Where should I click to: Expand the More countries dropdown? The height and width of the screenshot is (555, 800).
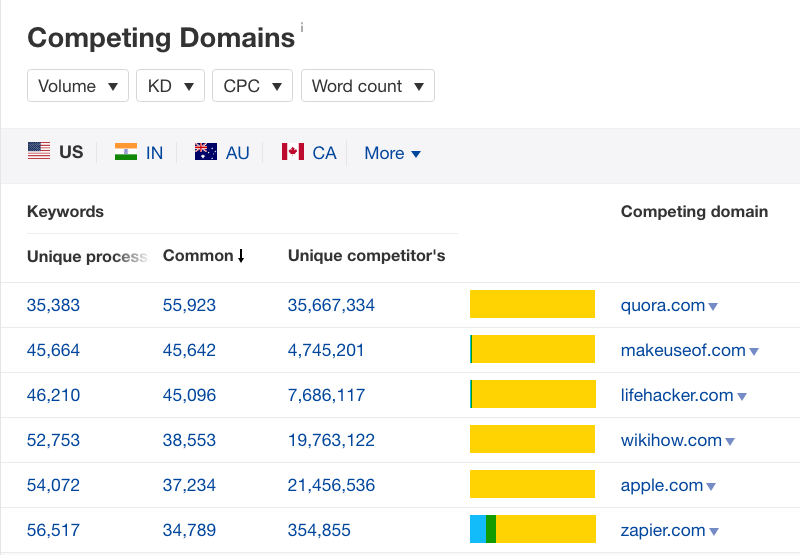[x=392, y=153]
